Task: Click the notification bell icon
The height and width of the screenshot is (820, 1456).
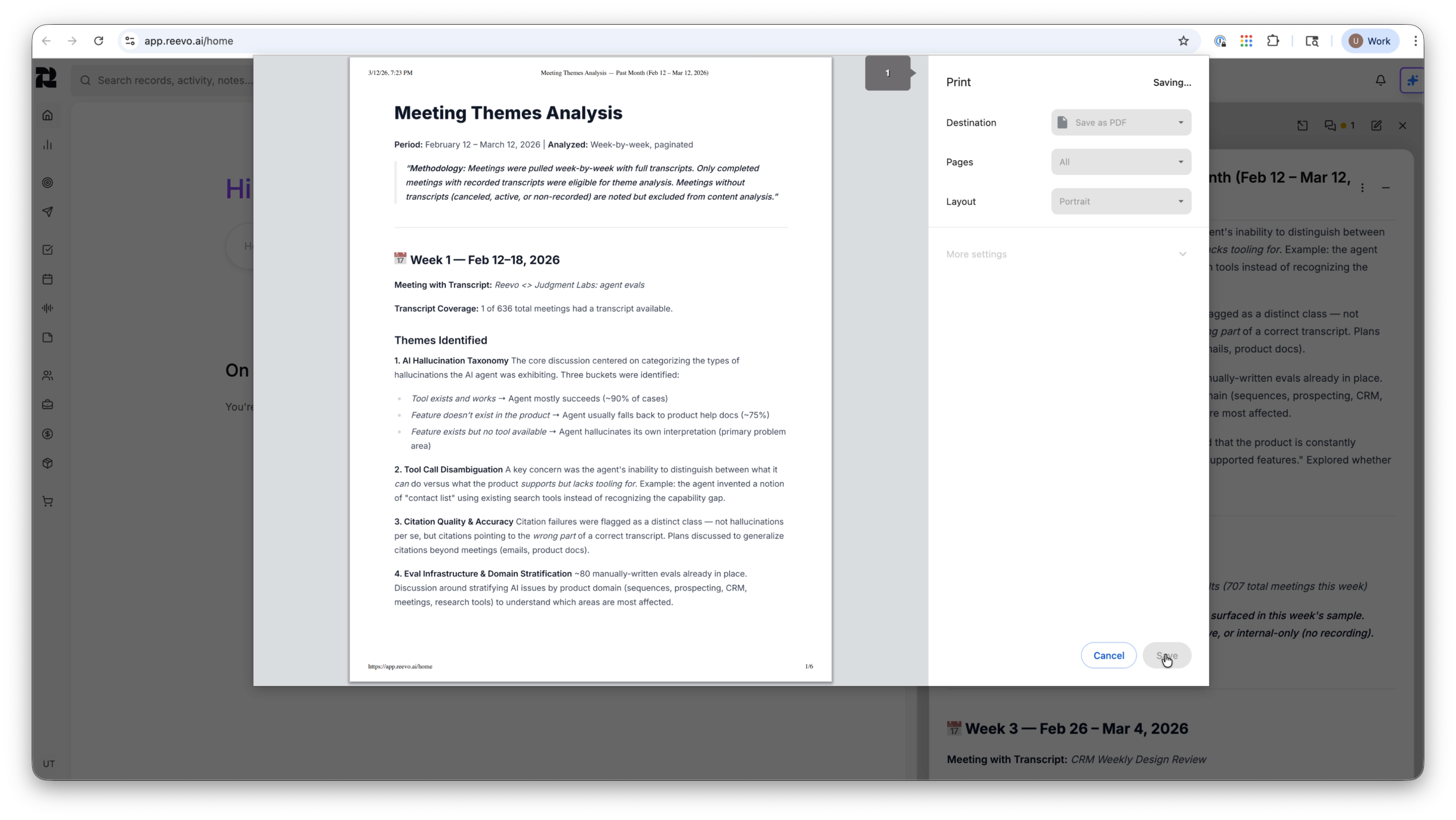Action: (x=1380, y=80)
